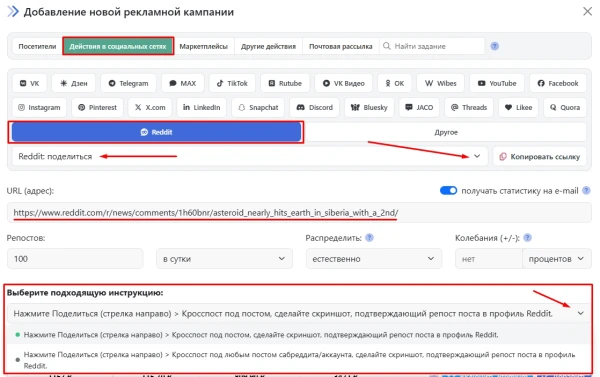This screenshot has width=600, height=377.
Task: Click the highlighted Reddit button
Action: [x=156, y=132]
